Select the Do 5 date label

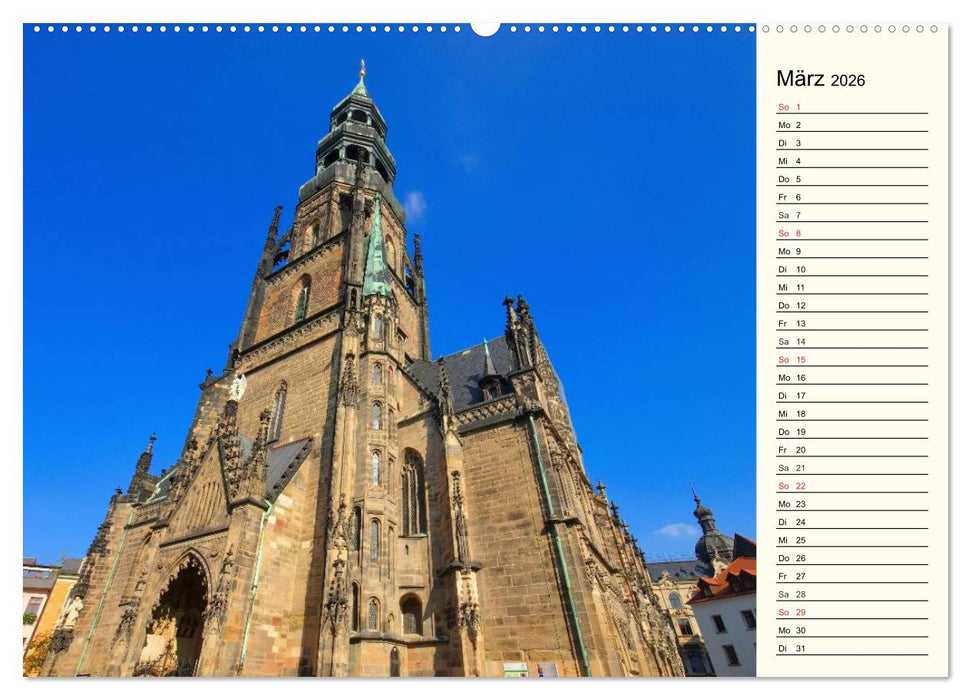click(x=790, y=177)
